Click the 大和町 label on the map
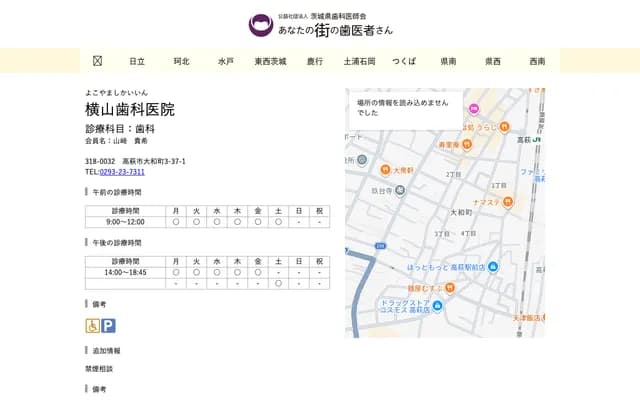 click(461, 213)
